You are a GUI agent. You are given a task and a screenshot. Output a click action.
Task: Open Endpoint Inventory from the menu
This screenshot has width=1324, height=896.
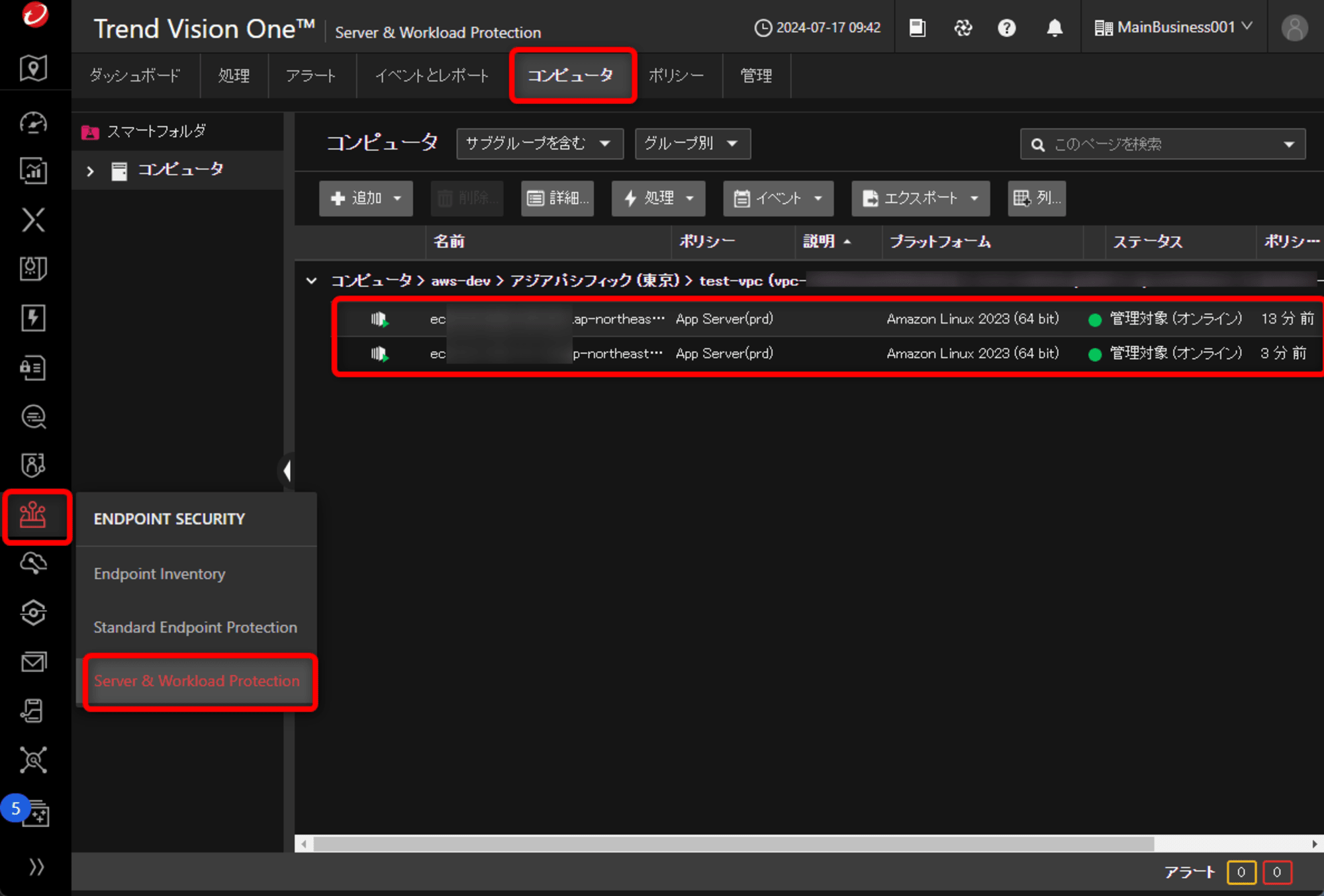(x=160, y=574)
